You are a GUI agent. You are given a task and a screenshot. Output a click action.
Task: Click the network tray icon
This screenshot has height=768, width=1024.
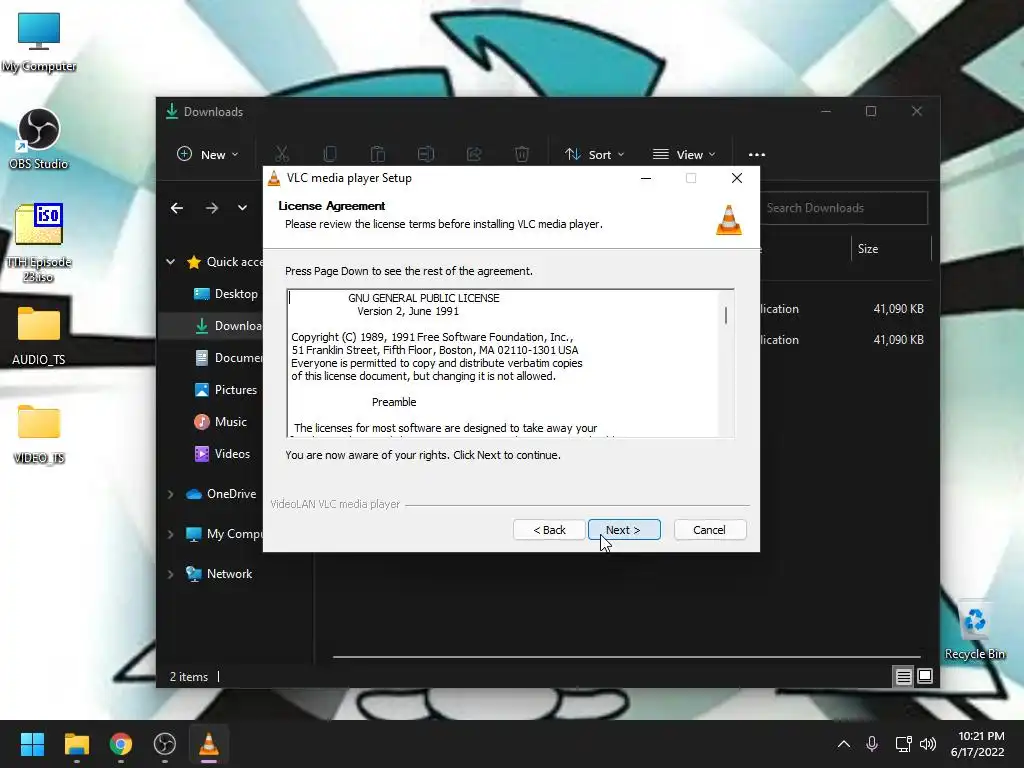coord(903,744)
